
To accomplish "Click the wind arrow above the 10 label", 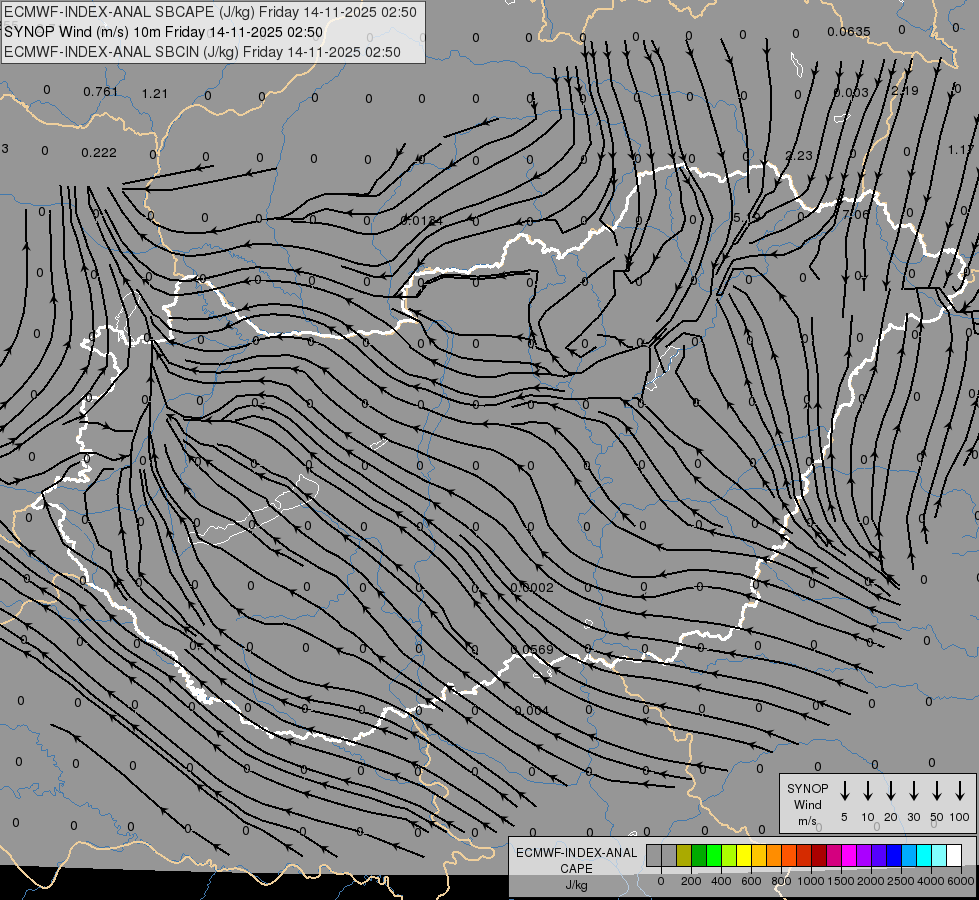I will (868, 791).
